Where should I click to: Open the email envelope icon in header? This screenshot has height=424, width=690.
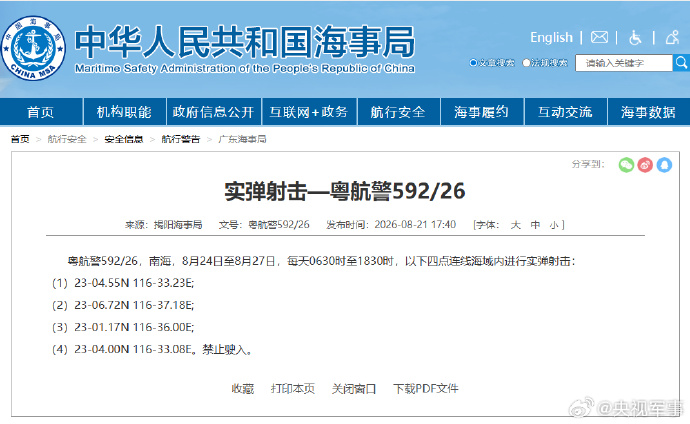pos(599,37)
